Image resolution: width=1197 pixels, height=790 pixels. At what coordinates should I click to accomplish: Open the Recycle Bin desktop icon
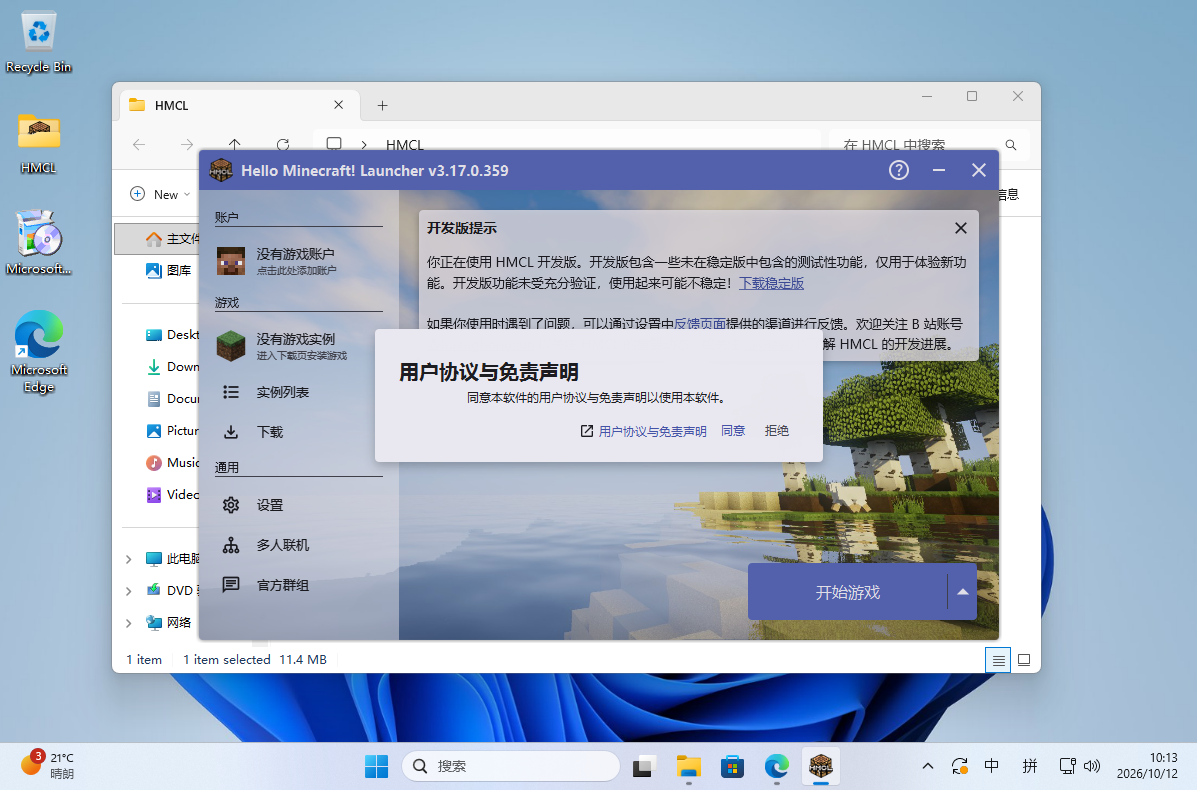point(38,43)
